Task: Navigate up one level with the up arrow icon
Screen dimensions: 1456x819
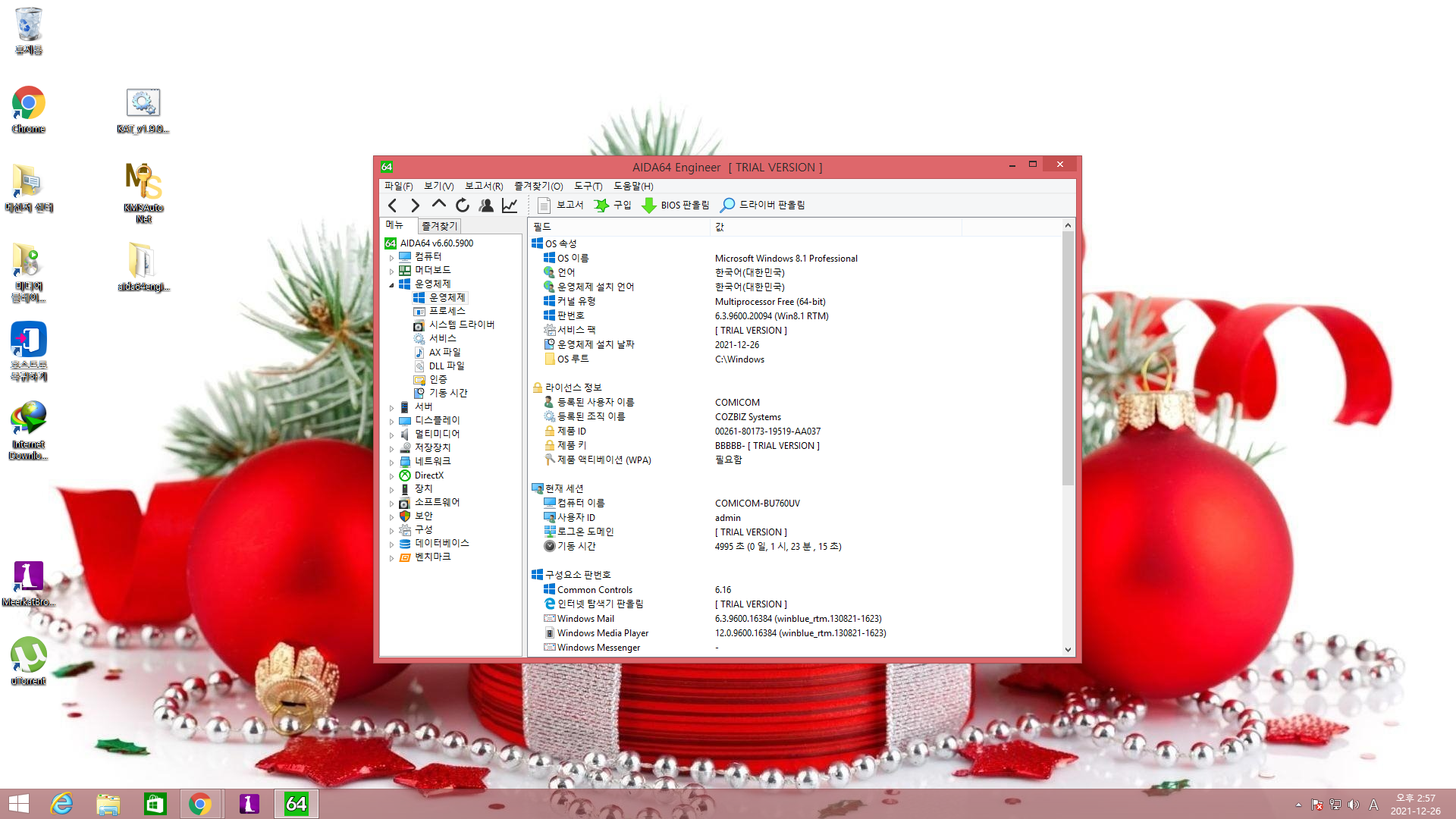Action: [x=438, y=204]
